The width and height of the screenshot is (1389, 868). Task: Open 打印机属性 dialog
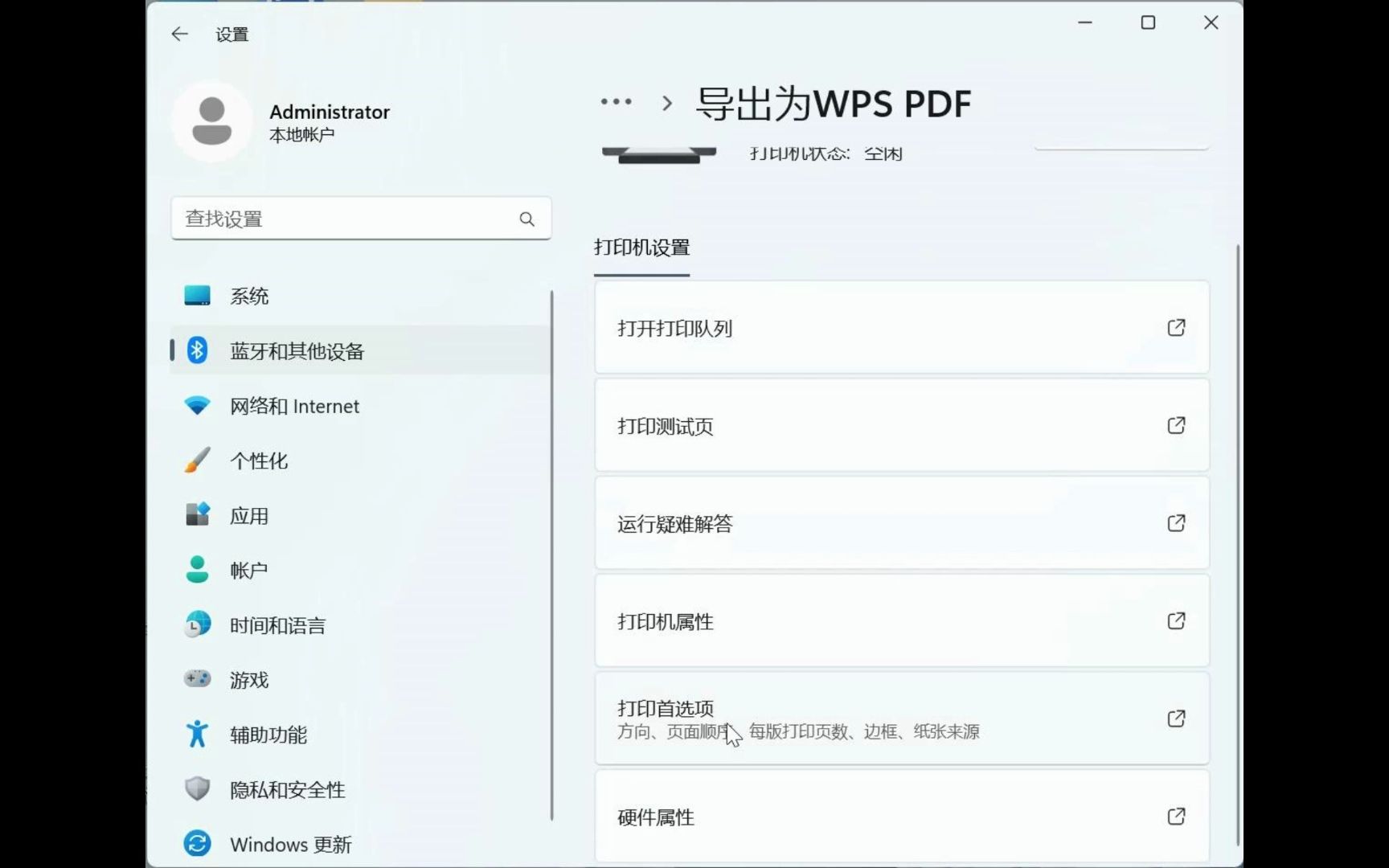tap(902, 620)
